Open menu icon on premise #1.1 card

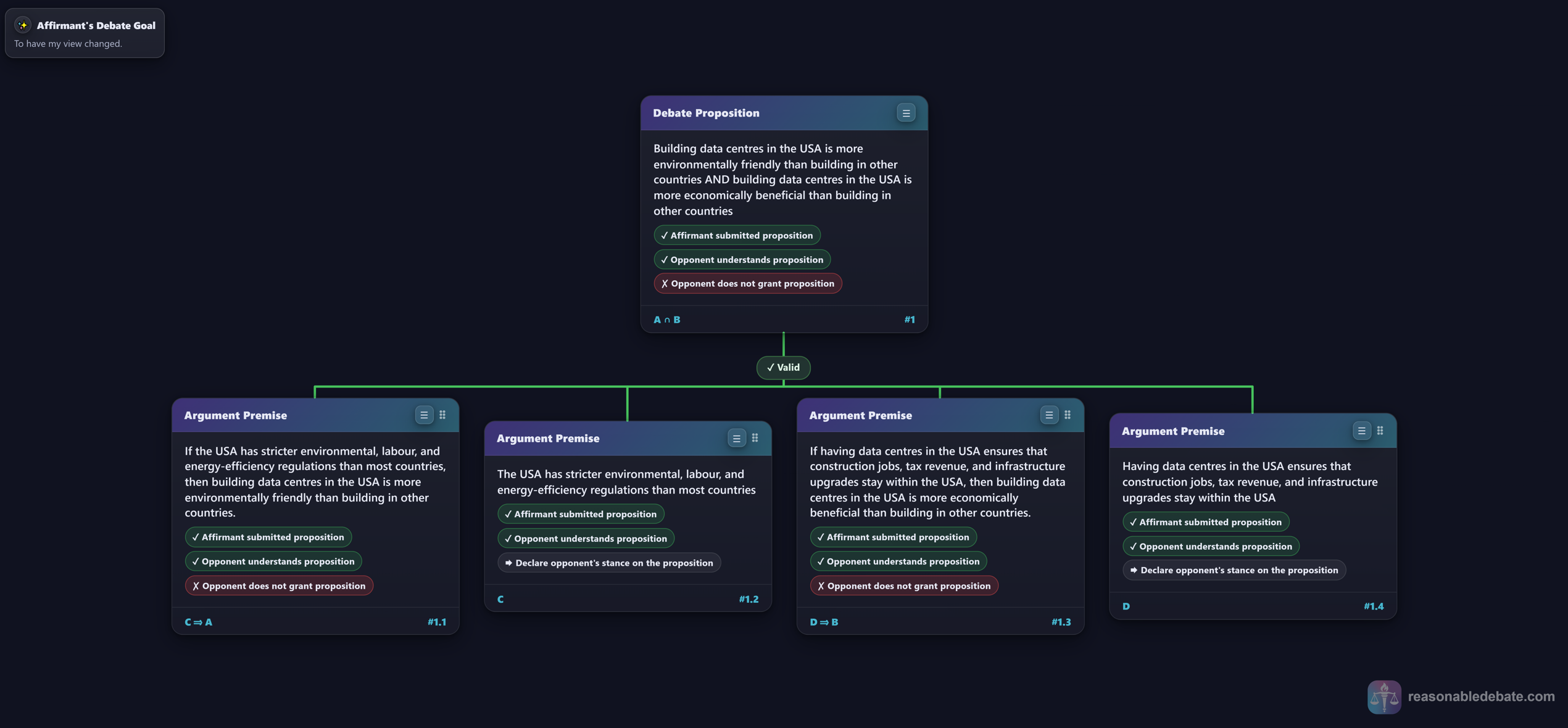[x=423, y=415]
